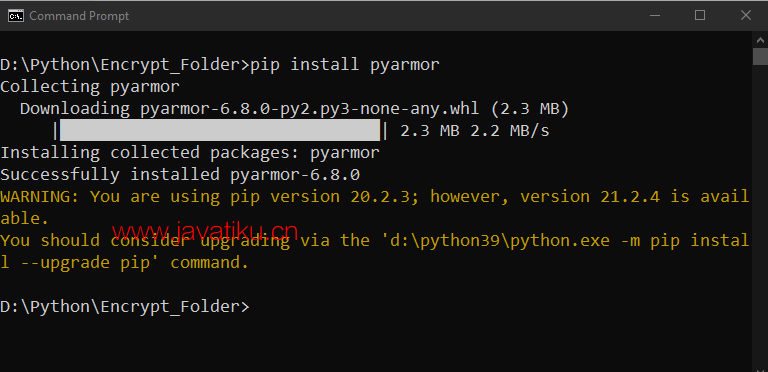Click the pyarmor-6.8.0-py2.py3-none-any.whl filename

[310, 109]
